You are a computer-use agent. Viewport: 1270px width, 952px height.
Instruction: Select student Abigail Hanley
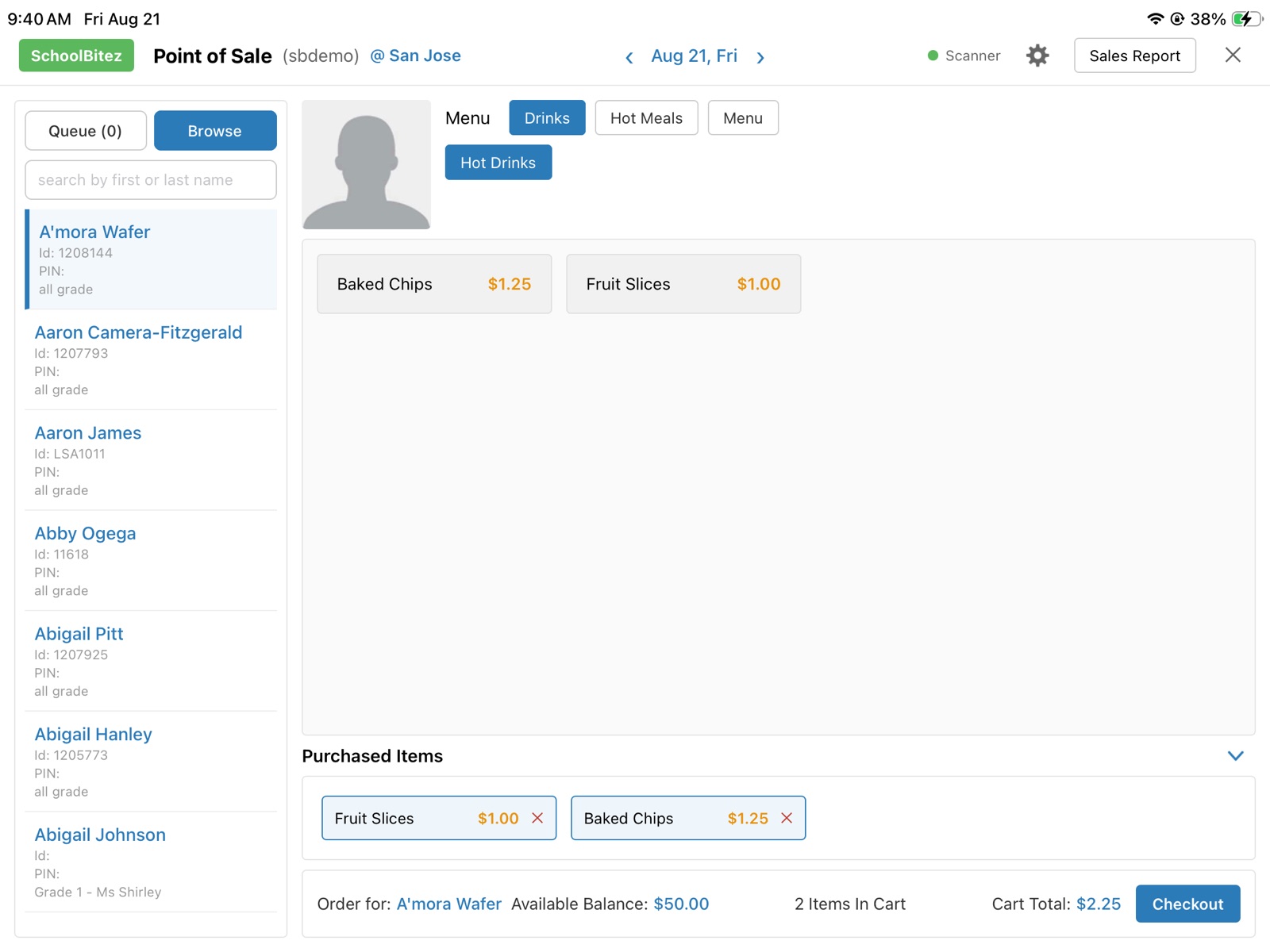click(x=151, y=762)
